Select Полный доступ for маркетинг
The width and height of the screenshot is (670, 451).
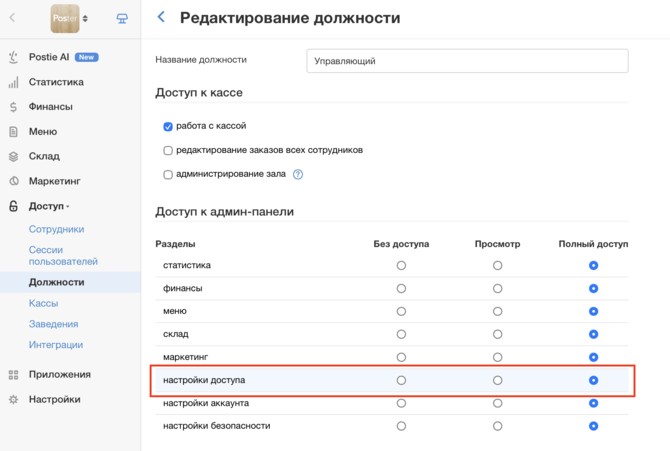click(594, 357)
